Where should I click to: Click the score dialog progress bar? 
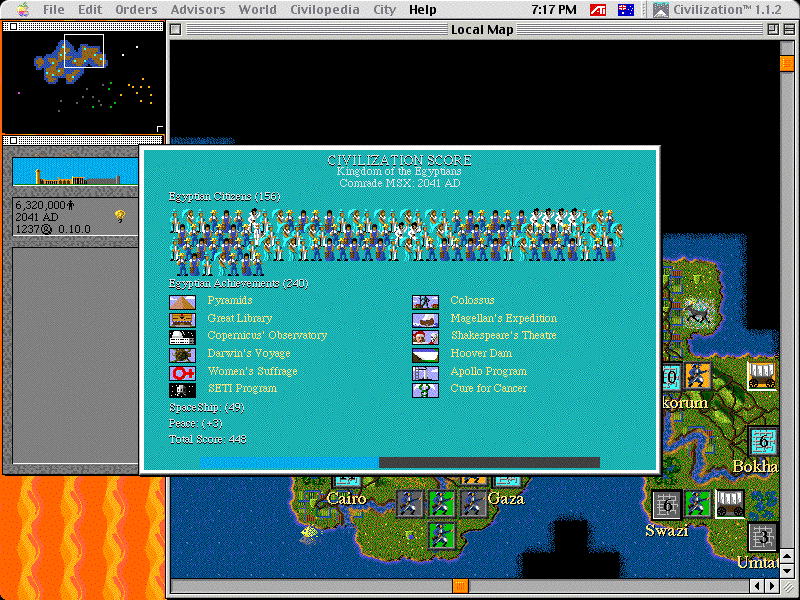(399, 462)
